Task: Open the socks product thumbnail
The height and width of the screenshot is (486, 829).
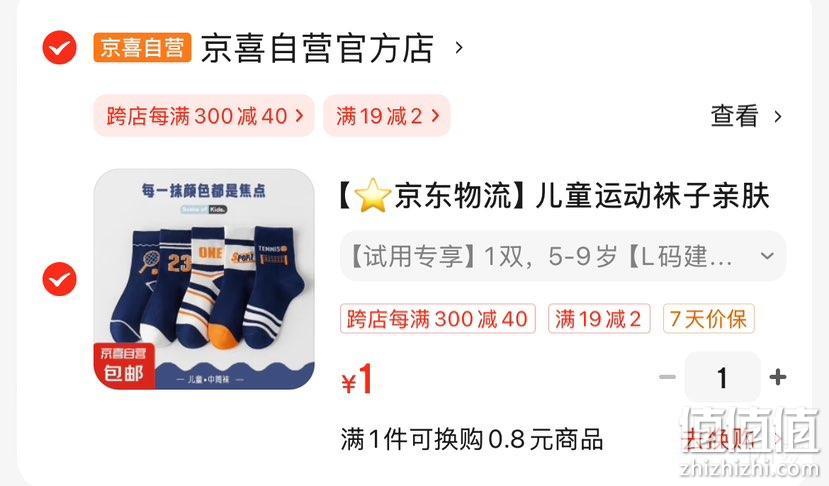Action: 204,279
